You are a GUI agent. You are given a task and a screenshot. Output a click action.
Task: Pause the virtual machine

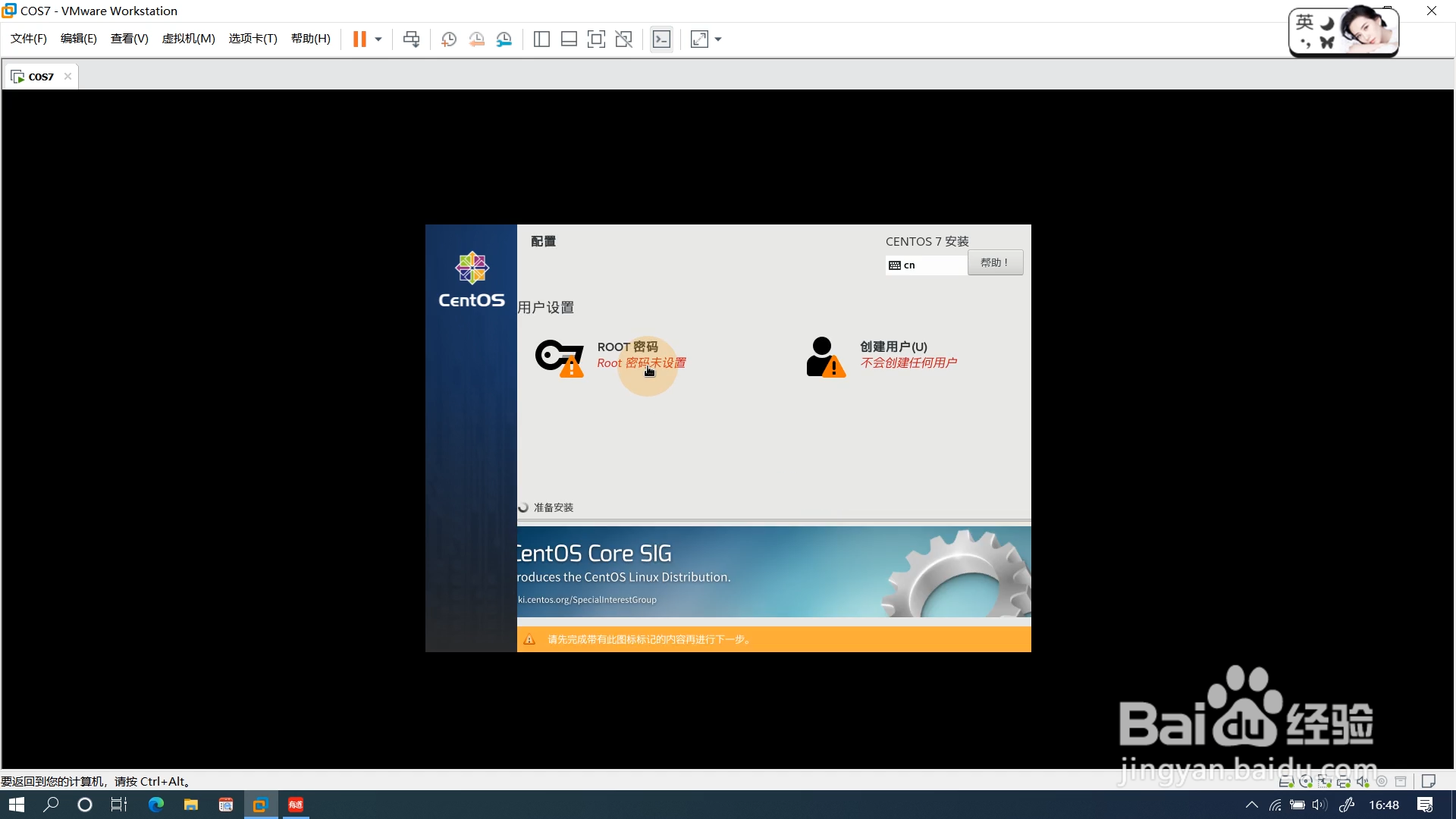[x=359, y=39]
